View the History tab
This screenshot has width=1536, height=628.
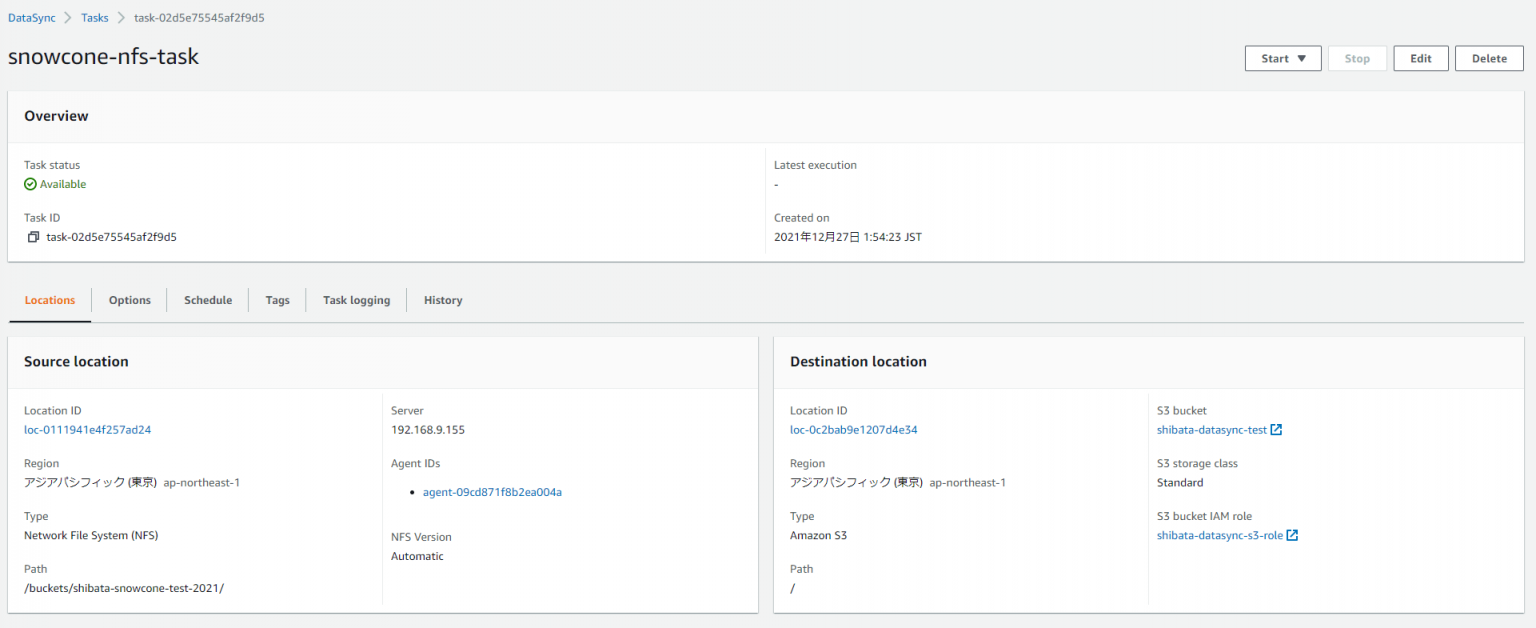pos(442,300)
